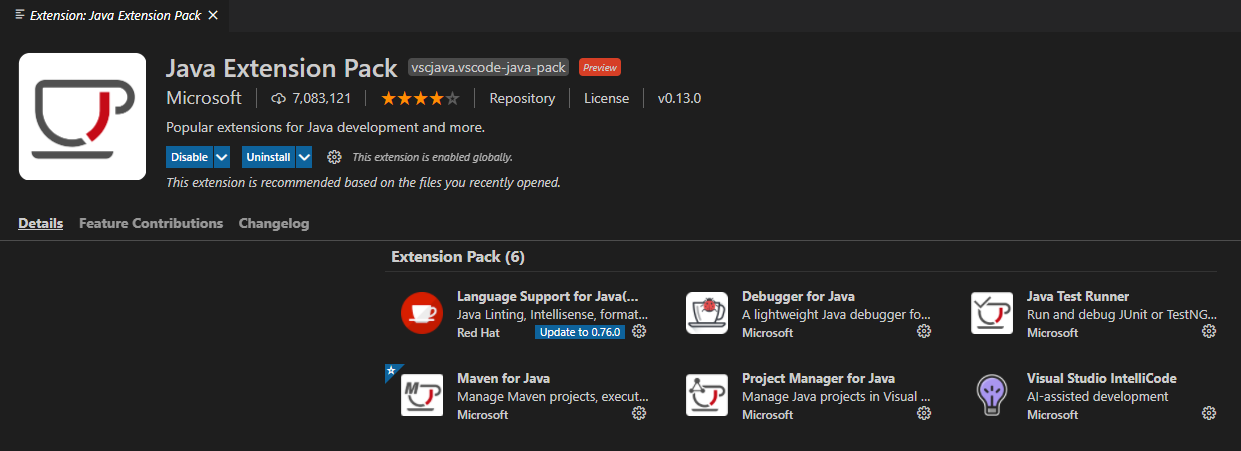The width and height of the screenshot is (1241, 451).
Task: Click Update to 0.76.0 button
Action: click(580, 332)
